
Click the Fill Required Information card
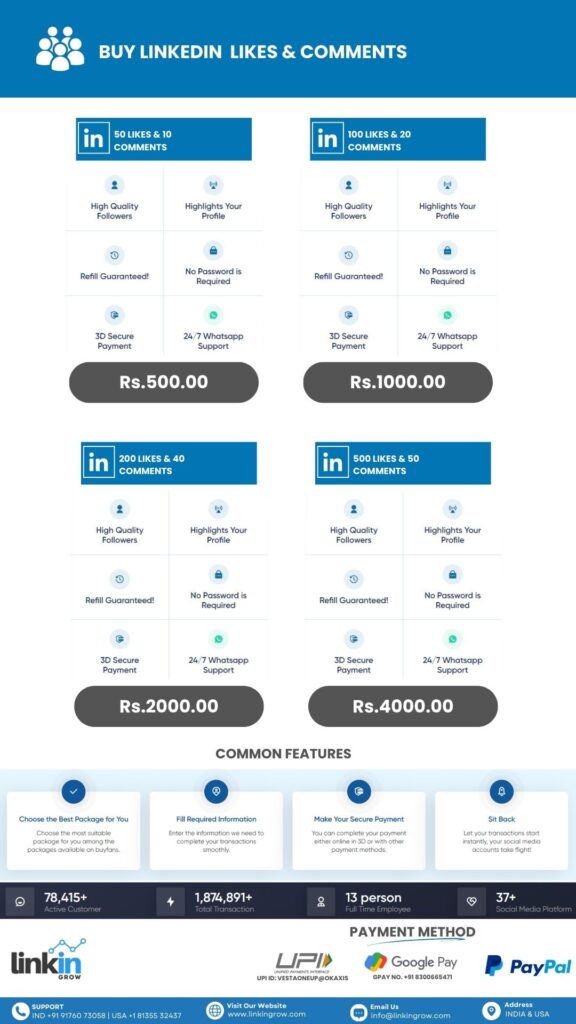pos(216,831)
